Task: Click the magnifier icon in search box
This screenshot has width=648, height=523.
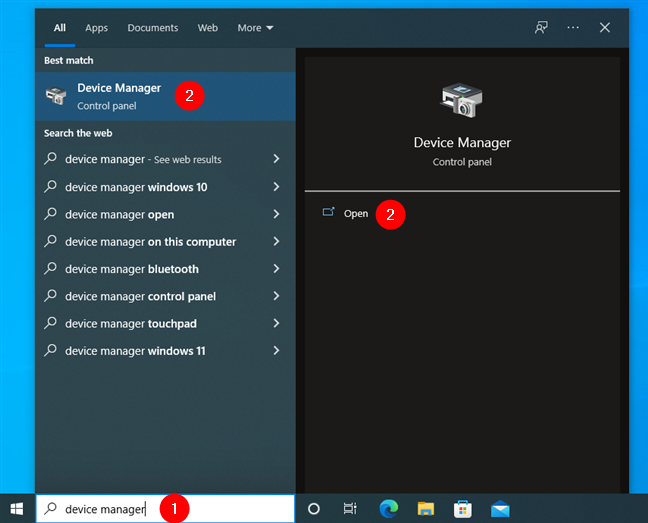Action: tap(50, 508)
